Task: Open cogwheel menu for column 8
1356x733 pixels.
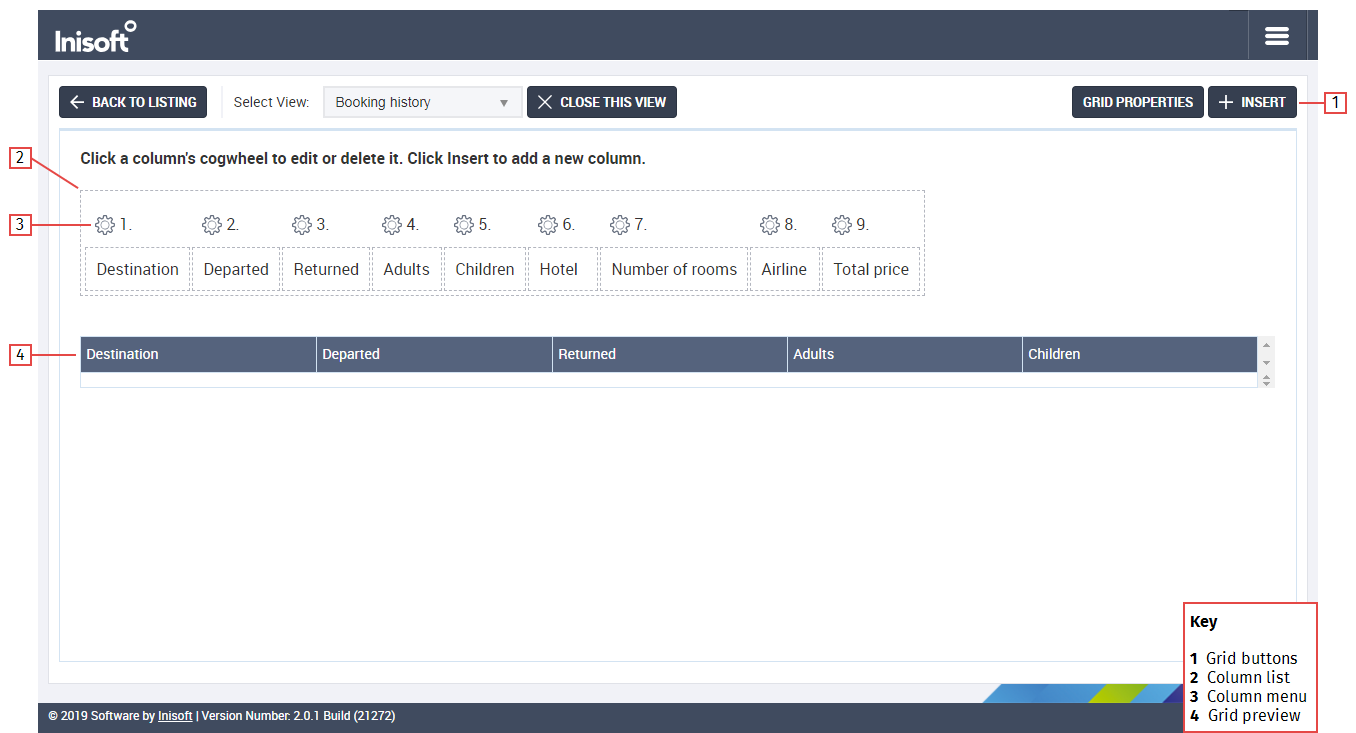Action: [x=769, y=225]
